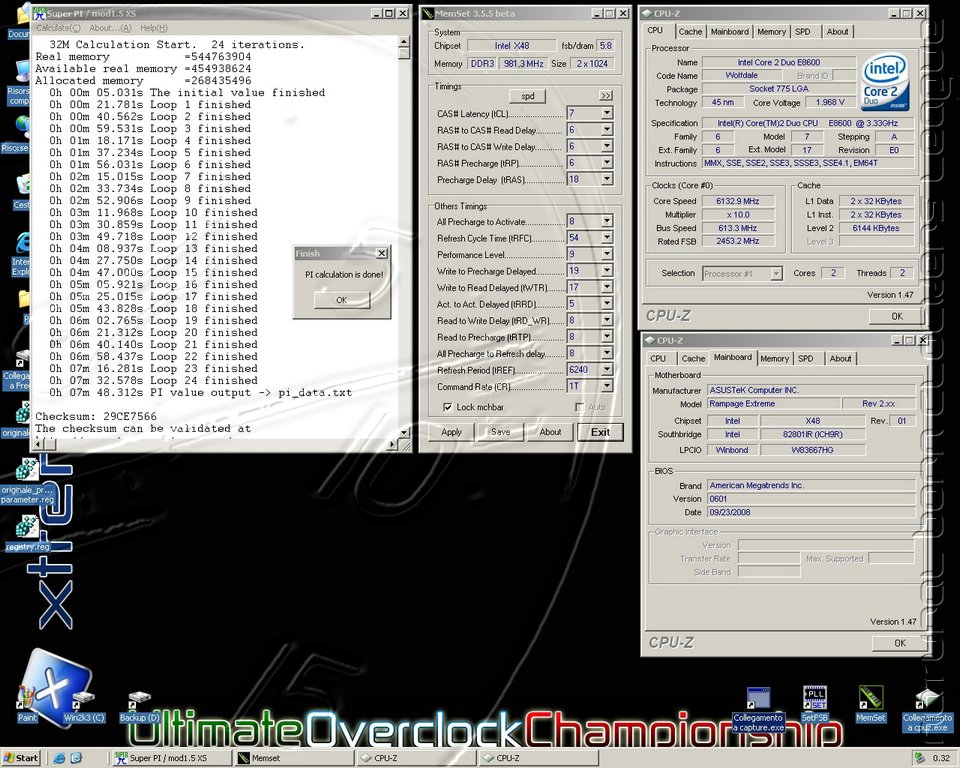Image resolution: width=960 pixels, height=768 pixels.
Task: Launch the MemSet desktop shortcut
Action: pyautogui.click(x=870, y=704)
